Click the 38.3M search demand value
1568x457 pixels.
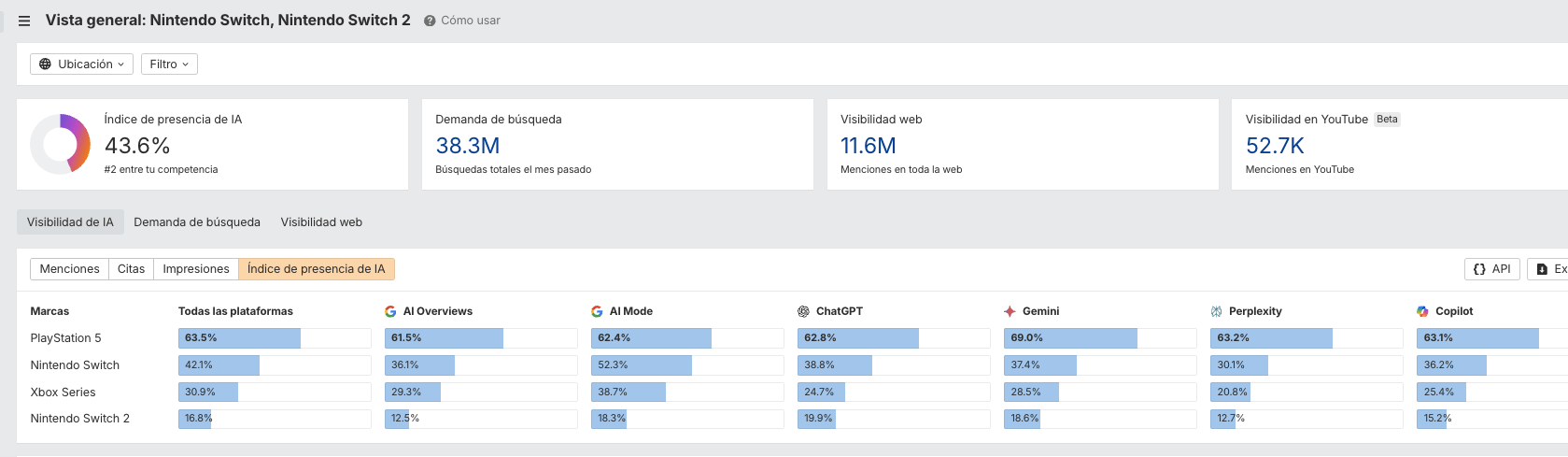tap(467, 146)
